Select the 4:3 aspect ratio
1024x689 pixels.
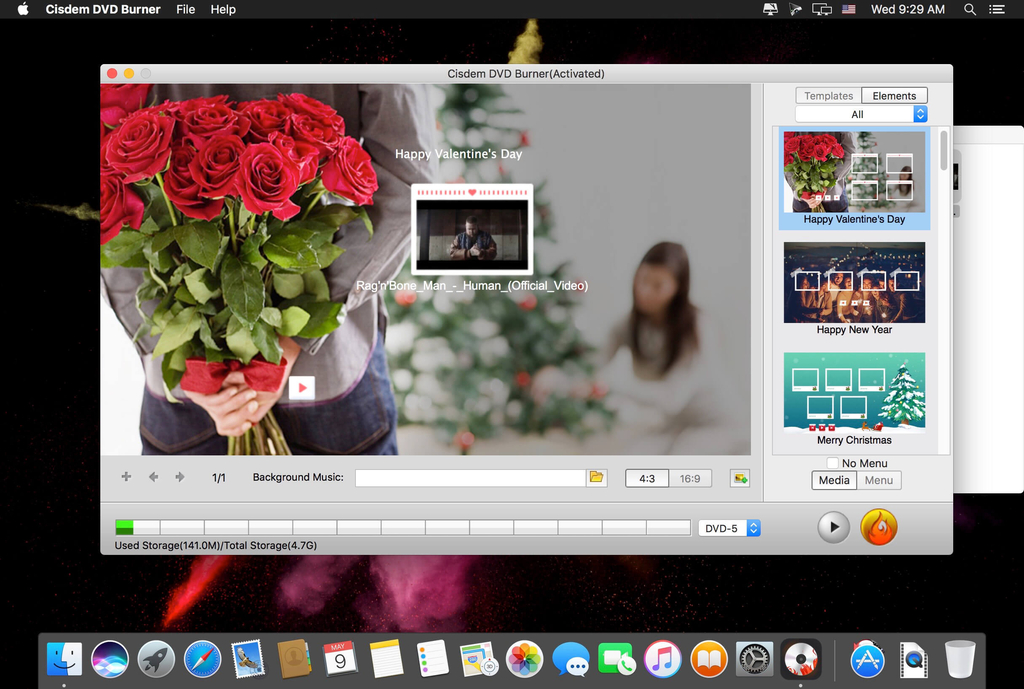point(647,478)
